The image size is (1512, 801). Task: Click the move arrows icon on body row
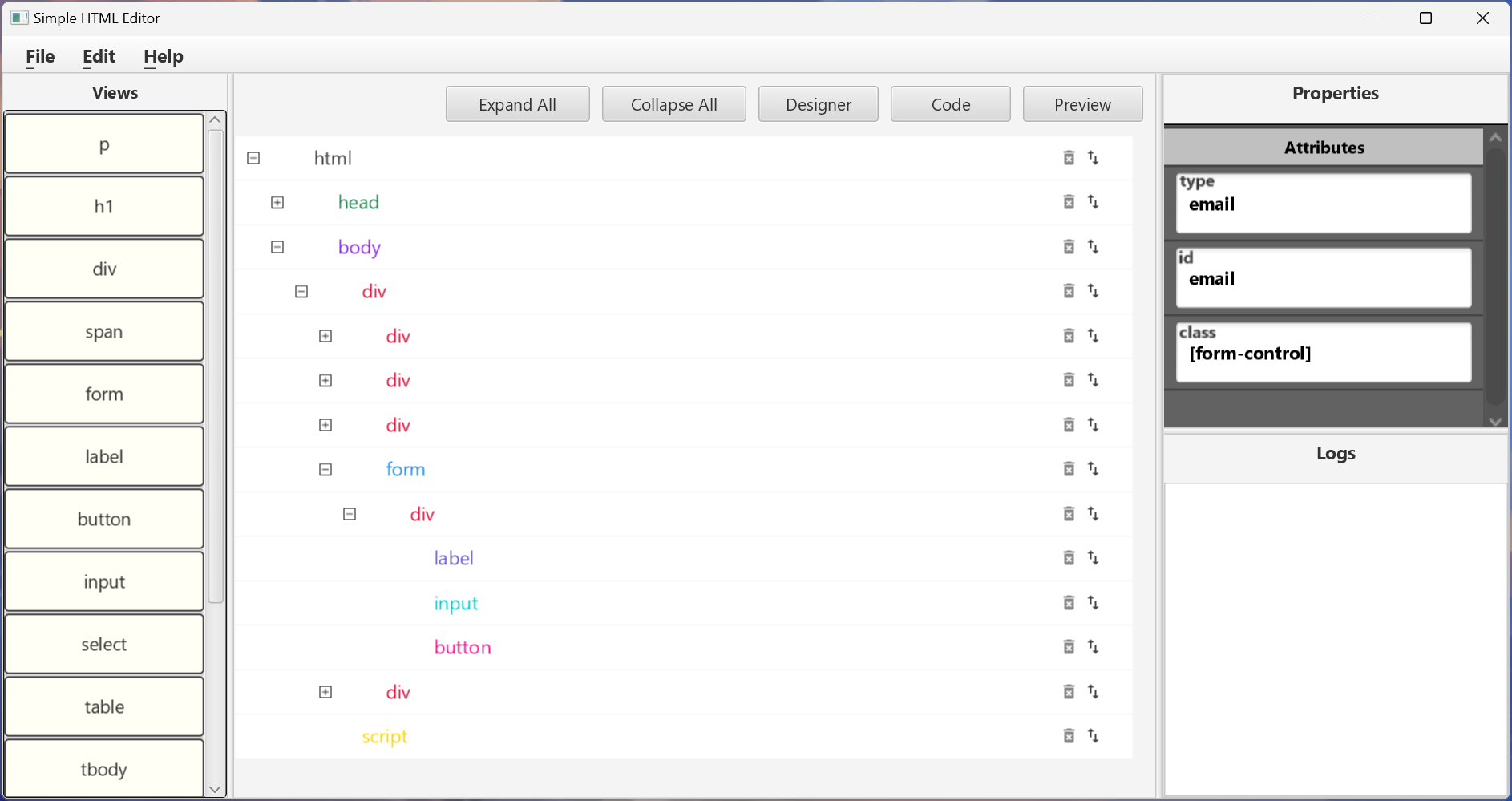[x=1094, y=247]
